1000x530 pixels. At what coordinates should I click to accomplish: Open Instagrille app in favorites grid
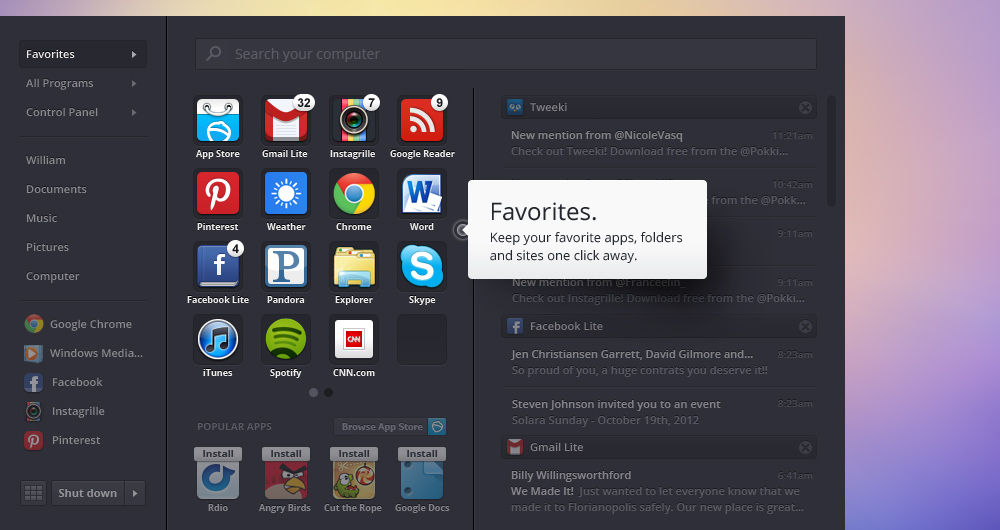click(353, 120)
